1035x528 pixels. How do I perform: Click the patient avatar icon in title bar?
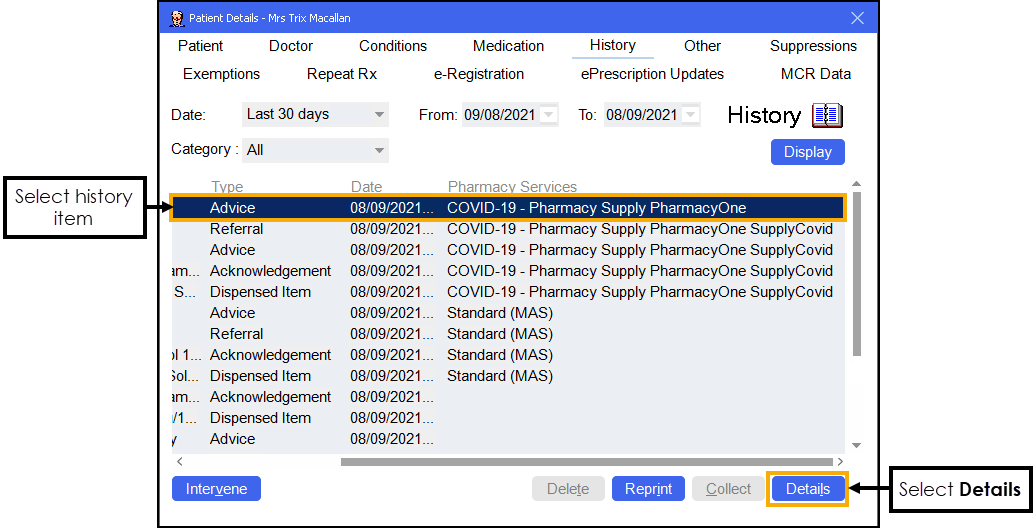pos(177,18)
